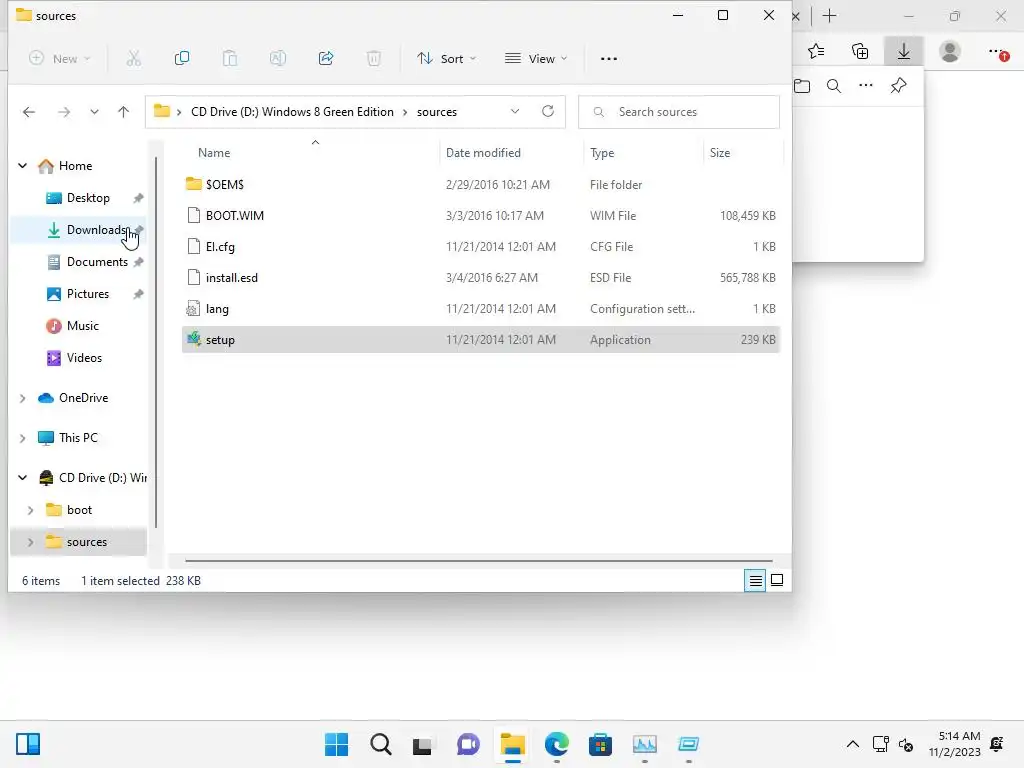Collapse the CD Drive (D:) tree node
The image size is (1024, 768).
point(22,478)
